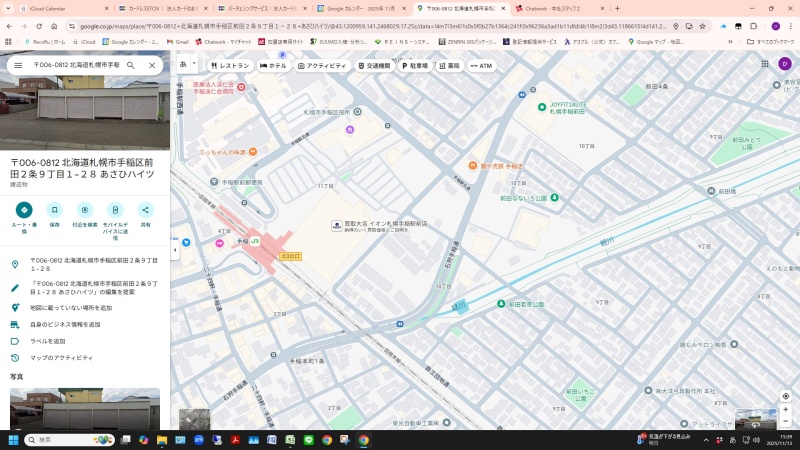Screen dimensions: 800x450
Task: Click the Route directions button
Action: 24,210
